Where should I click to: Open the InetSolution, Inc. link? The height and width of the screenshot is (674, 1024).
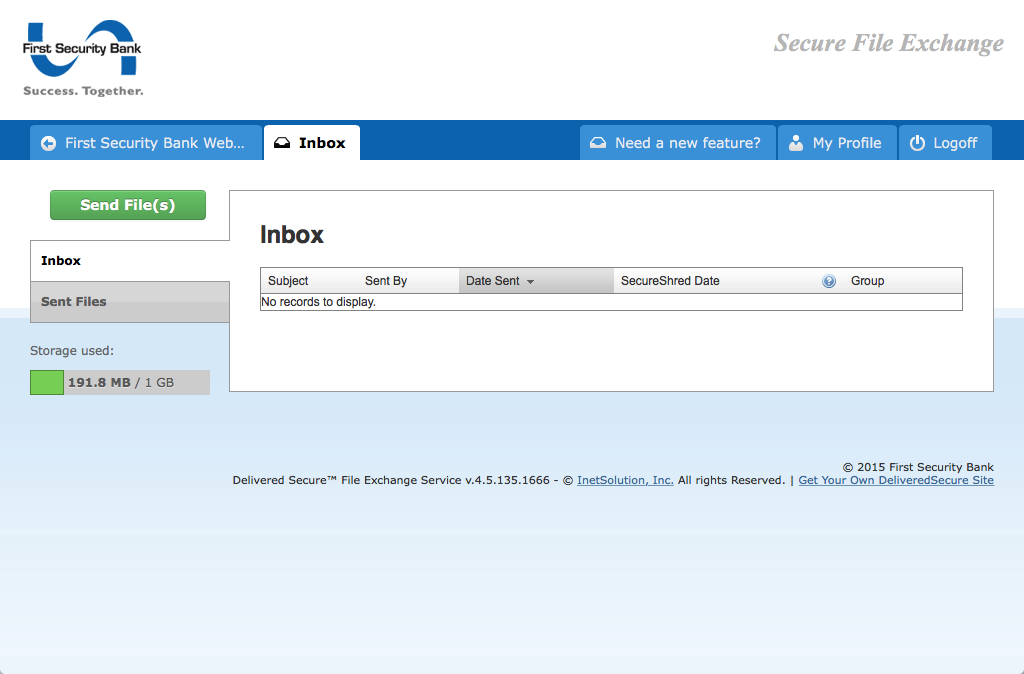pyautogui.click(x=624, y=480)
